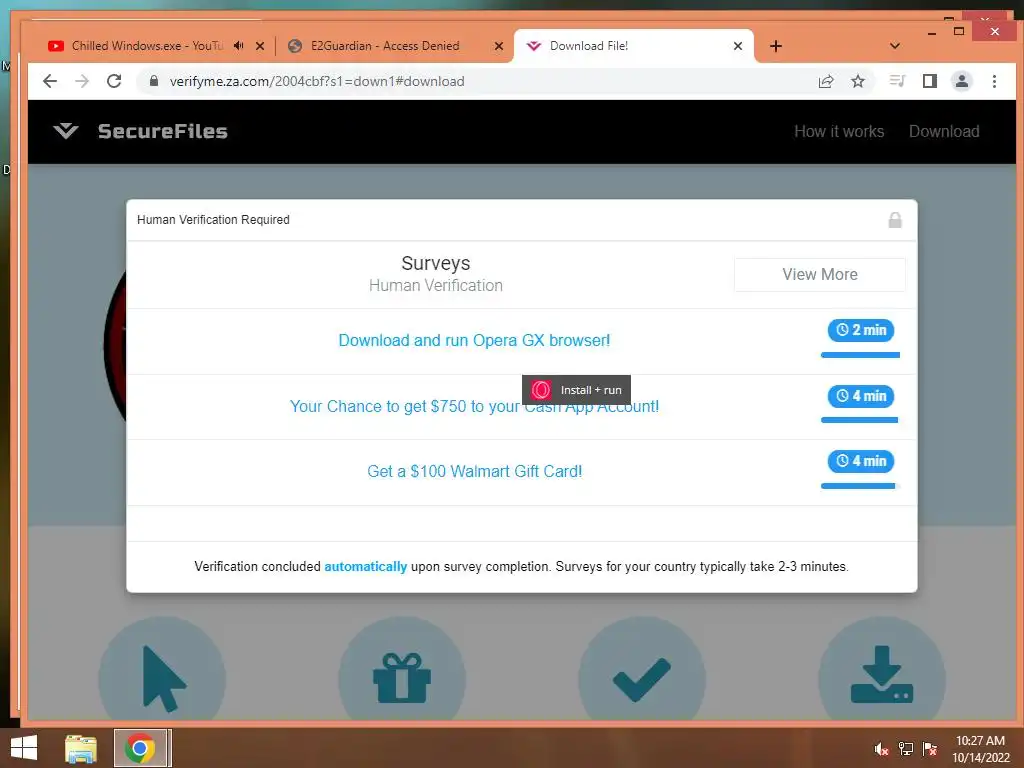
Task: Click progress bar under Cash App 4 min
Action: tap(860, 421)
